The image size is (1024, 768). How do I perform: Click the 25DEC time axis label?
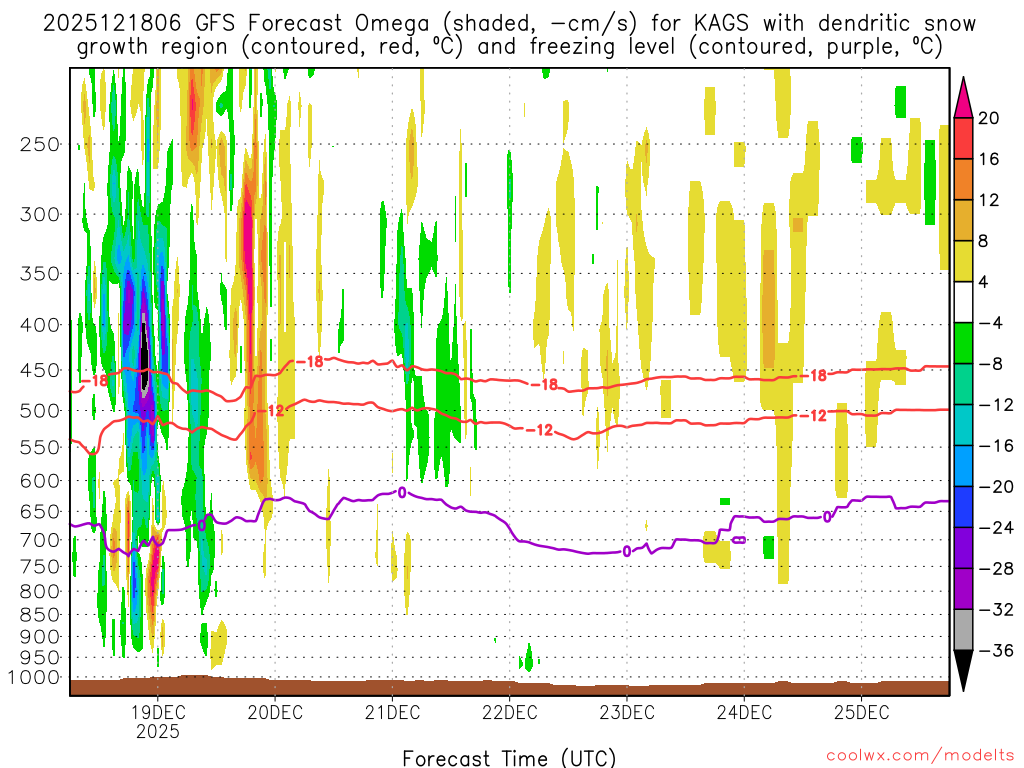pyautogui.click(x=861, y=713)
